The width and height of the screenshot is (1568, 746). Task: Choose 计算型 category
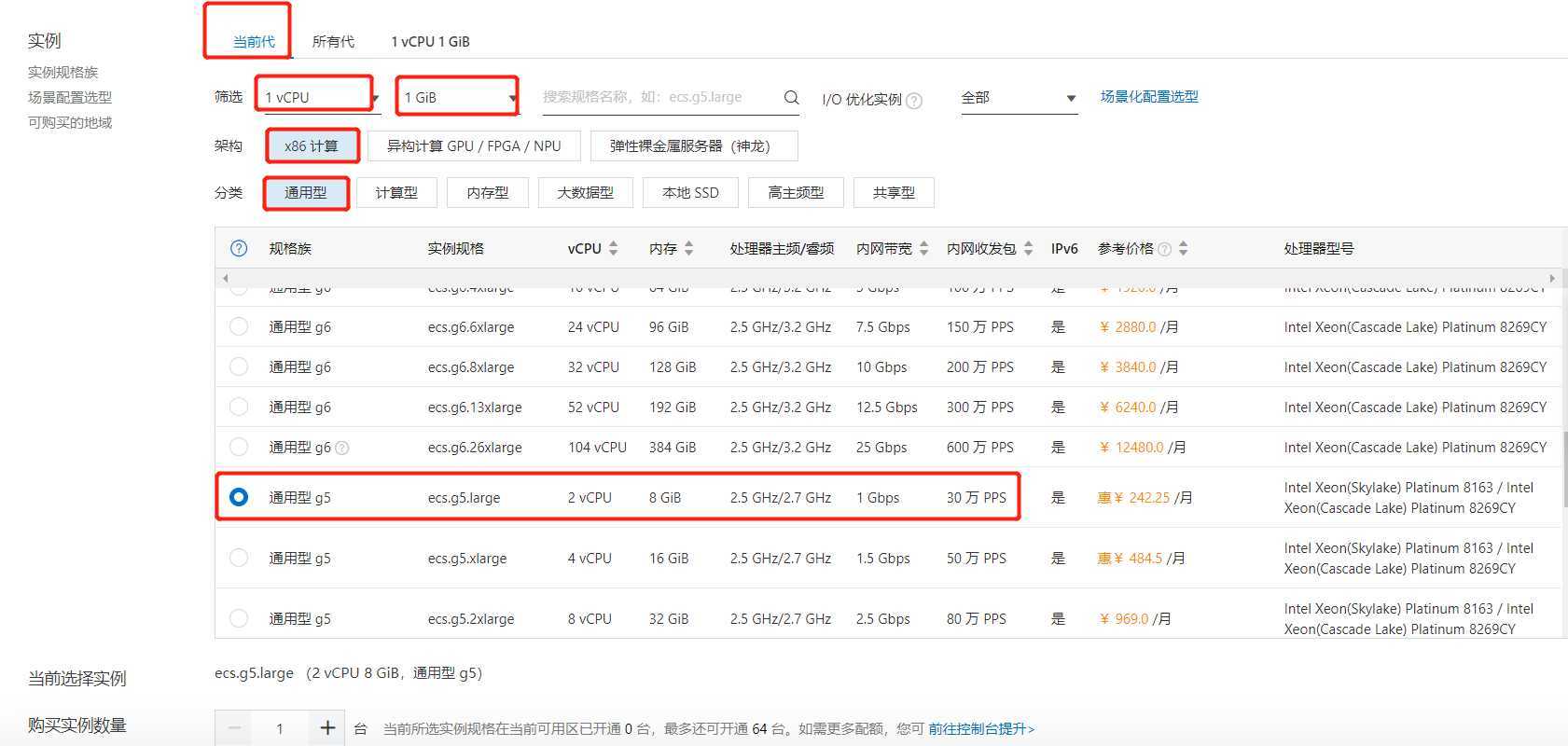tap(396, 193)
